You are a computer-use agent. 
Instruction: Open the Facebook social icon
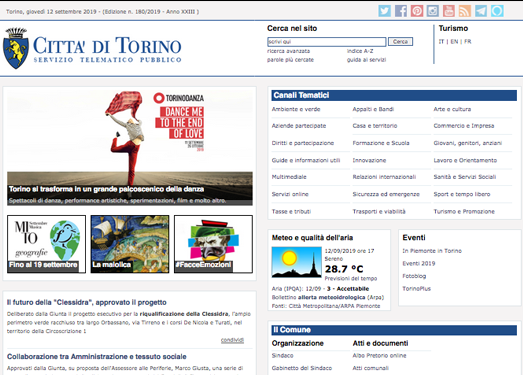click(x=401, y=11)
